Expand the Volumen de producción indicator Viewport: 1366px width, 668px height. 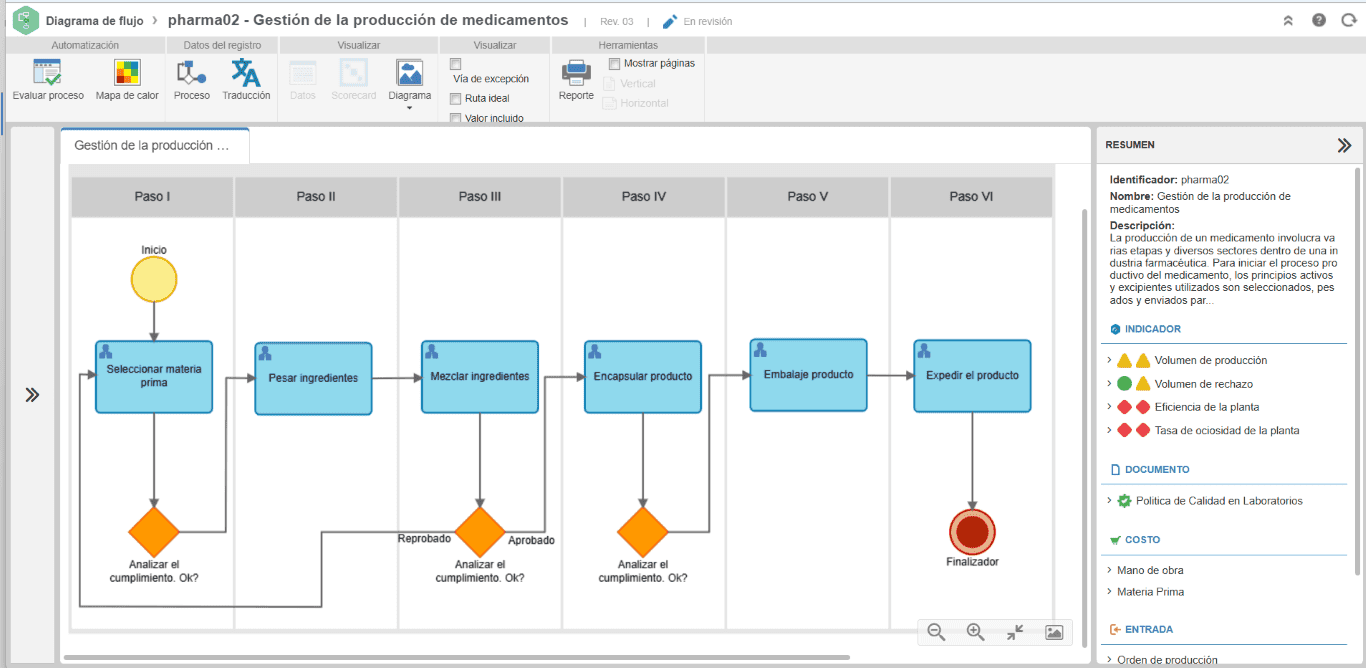click(1109, 360)
